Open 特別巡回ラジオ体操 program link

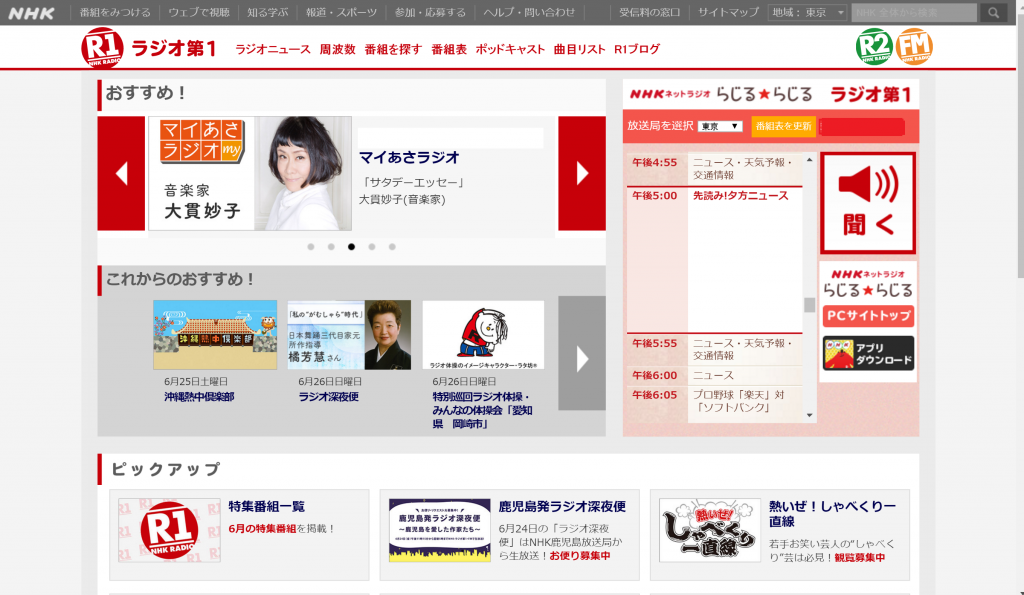[483, 410]
